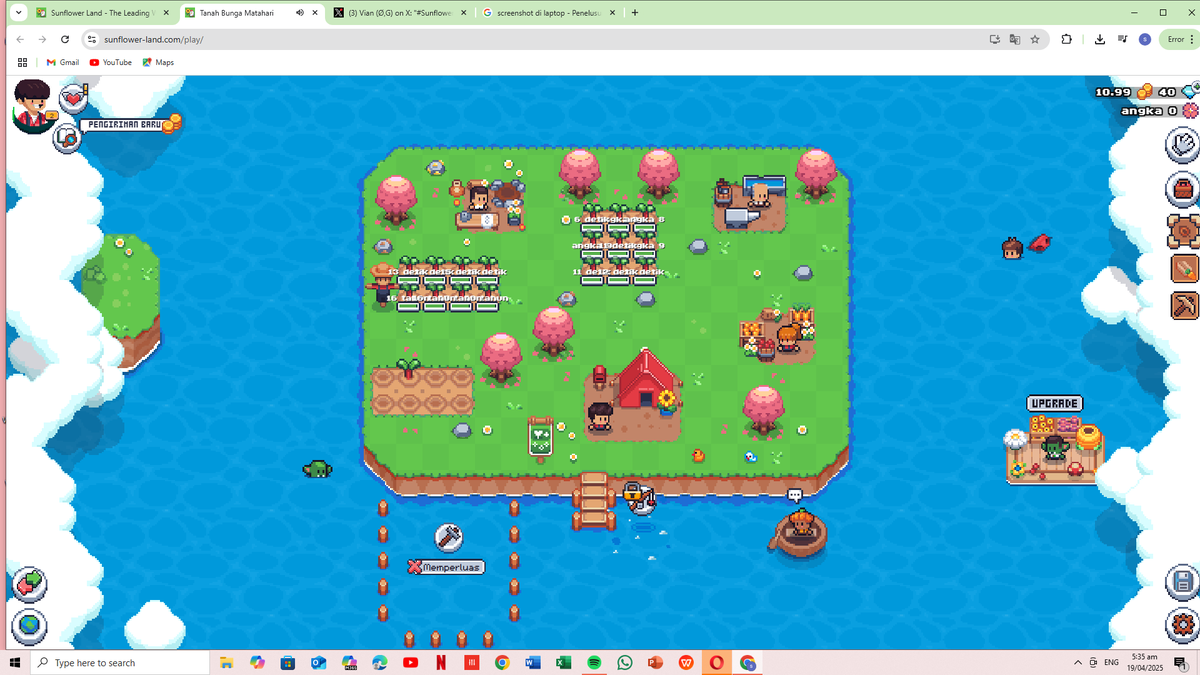Open the red toolbox build menu

click(1183, 188)
